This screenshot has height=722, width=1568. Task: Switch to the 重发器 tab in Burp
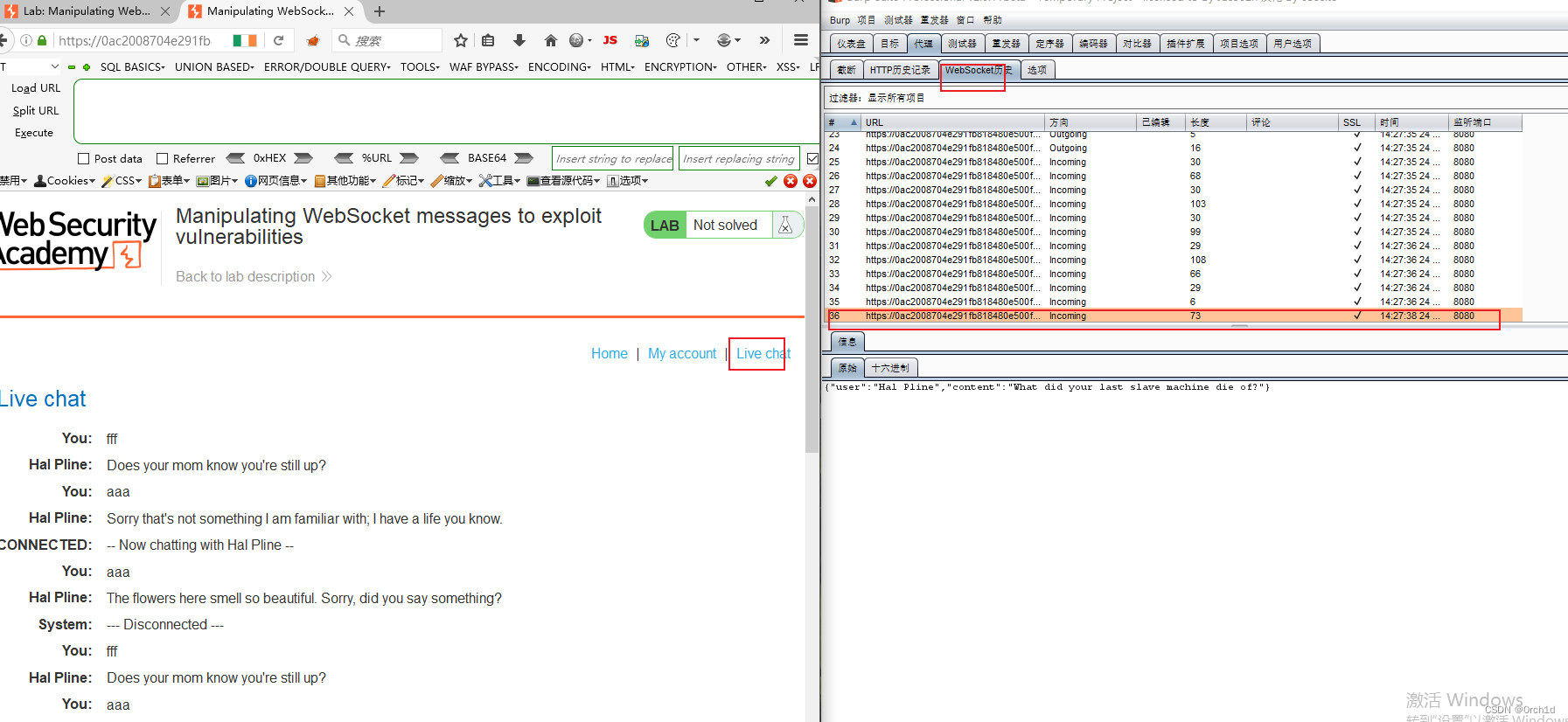pos(1006,44)
